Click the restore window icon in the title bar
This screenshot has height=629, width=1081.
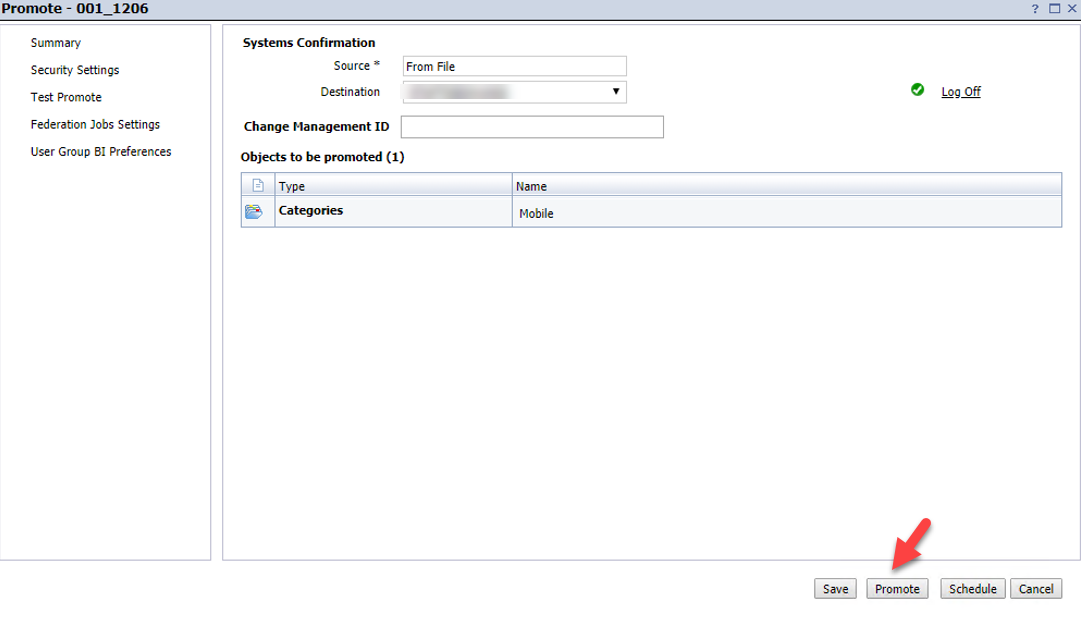tap(1053, 7)
